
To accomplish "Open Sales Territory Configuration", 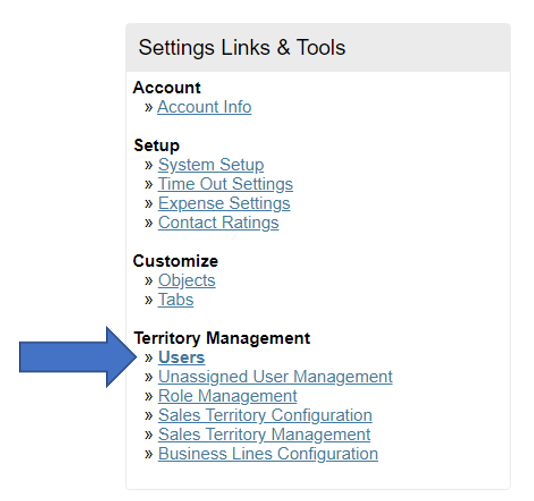I will coord(265,415).
